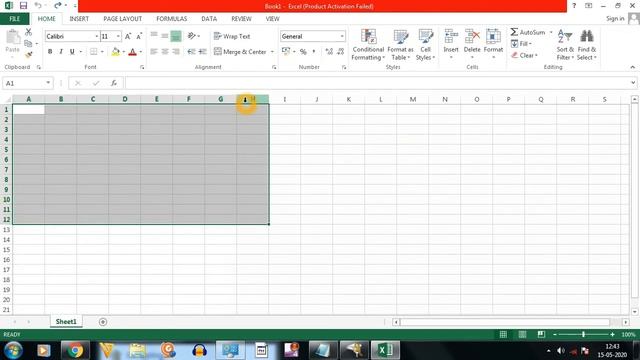The width and height of the screenshot is (640, 360).
Task: Expand the Merge & Center dropdown arrow
Action: (x=272, y=52)
